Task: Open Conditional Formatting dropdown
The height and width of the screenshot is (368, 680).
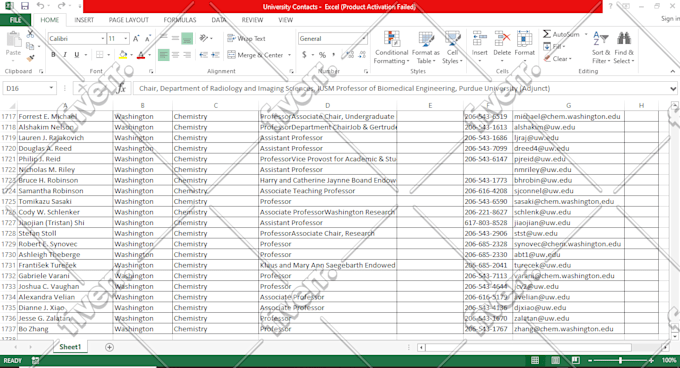Action: pyautogui.click(x=392, y=48)
